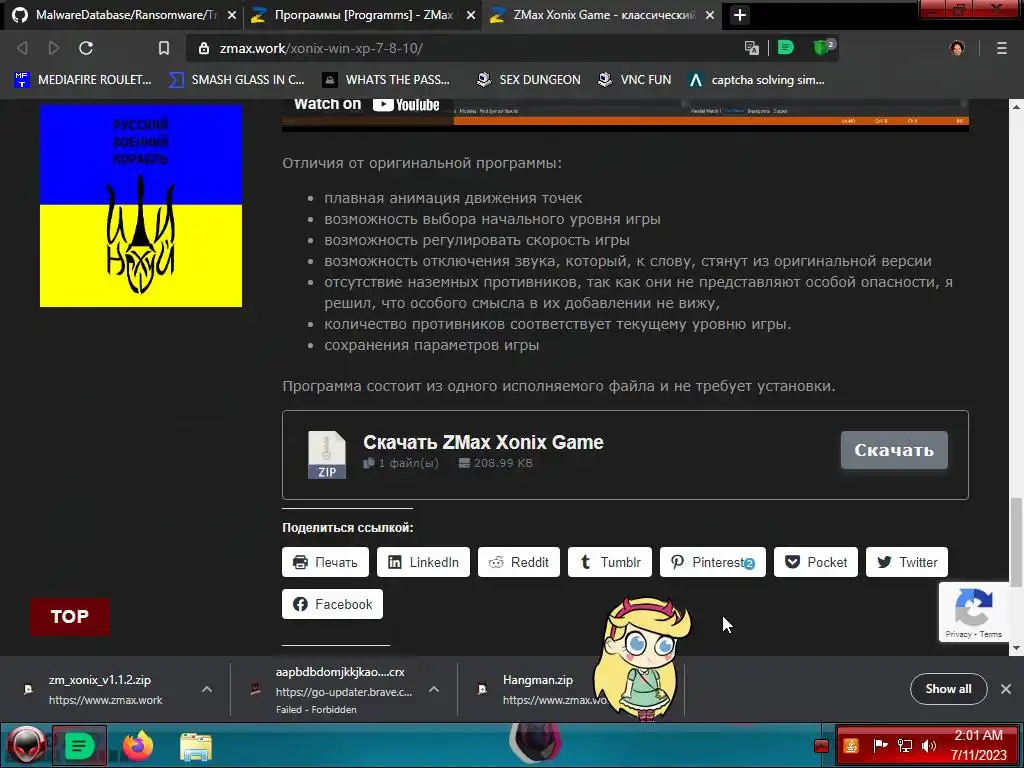Viewport: 1024px width, 768px height.
Task: Open the browser profile avatar
Action: pyautogui.click(x=957, y=48)
